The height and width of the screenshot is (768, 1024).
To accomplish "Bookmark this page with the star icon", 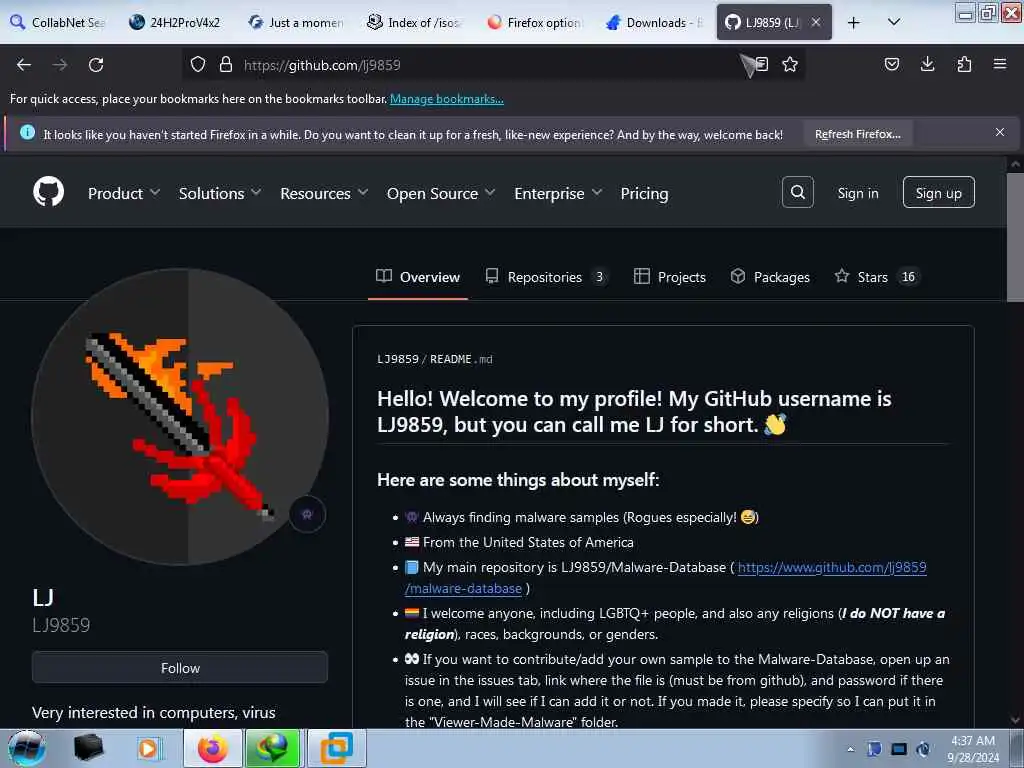I will pos(790,64).
